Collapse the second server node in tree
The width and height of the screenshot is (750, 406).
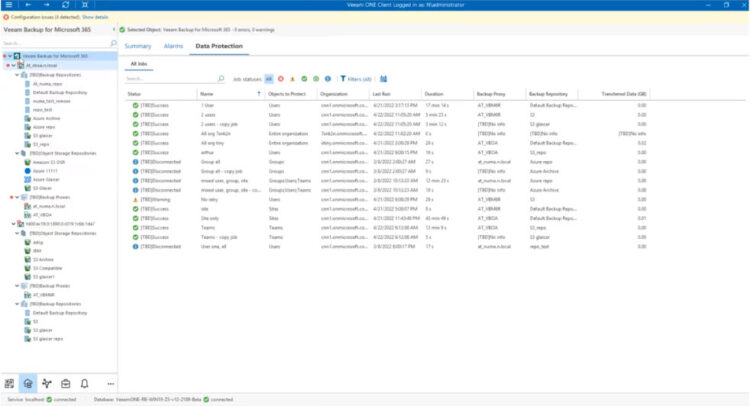point(13,223)
